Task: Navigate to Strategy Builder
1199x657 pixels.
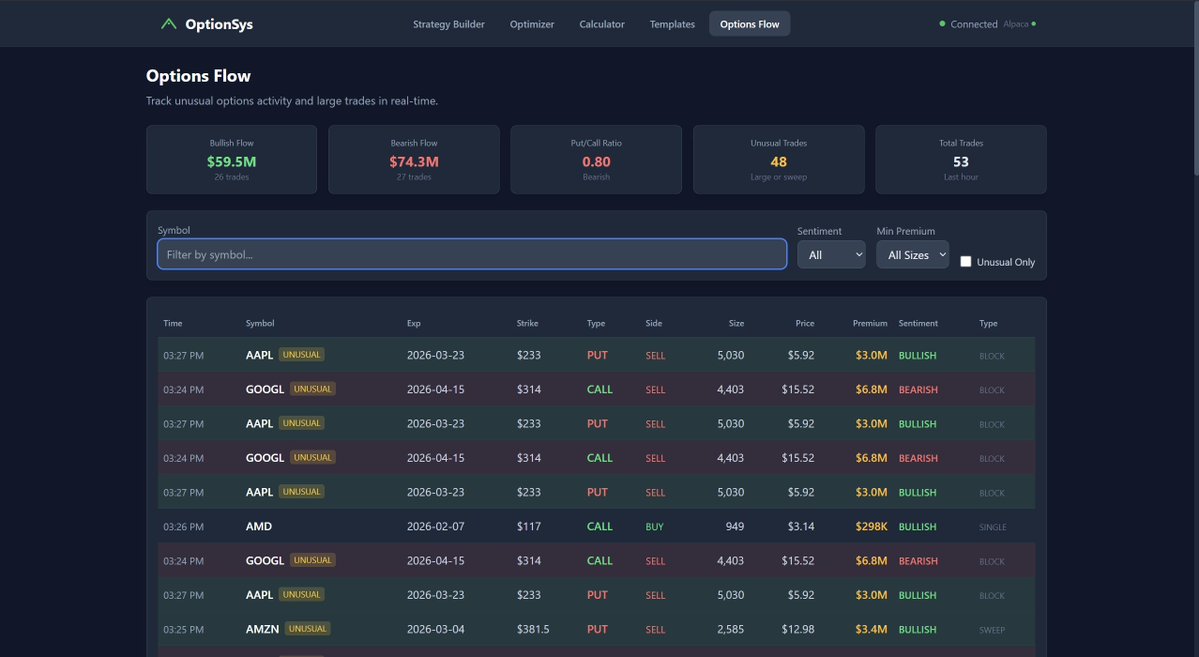Action: 448,23
